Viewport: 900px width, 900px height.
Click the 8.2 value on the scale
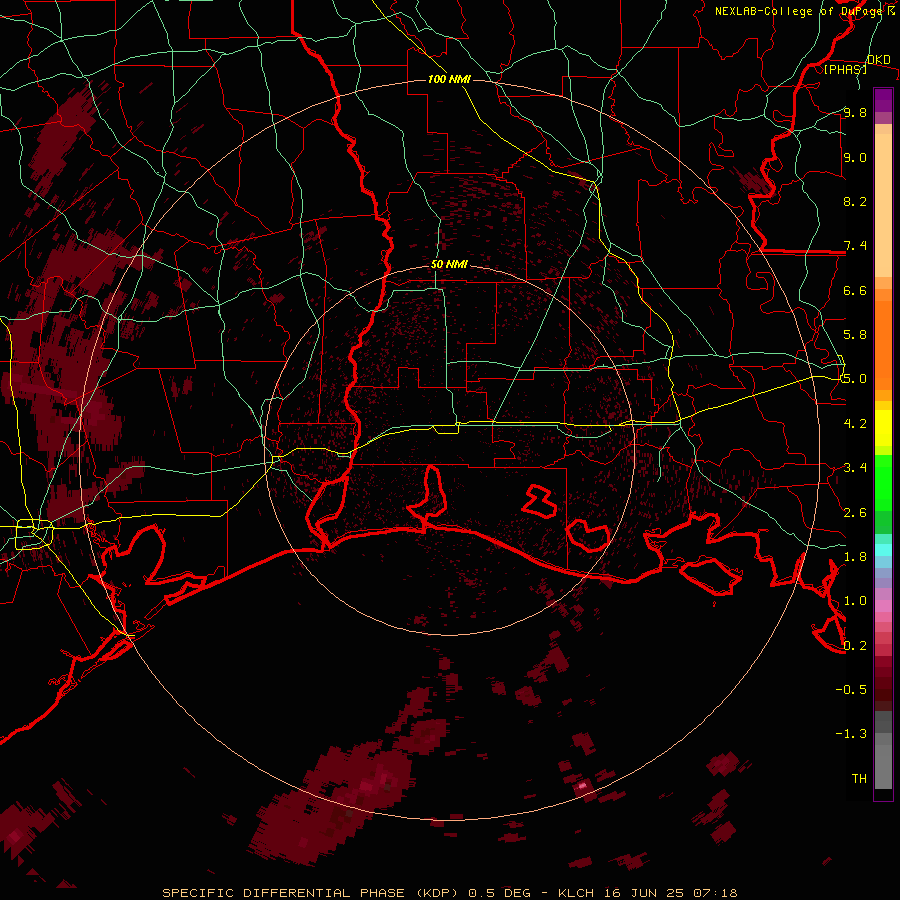coord(855,201)
